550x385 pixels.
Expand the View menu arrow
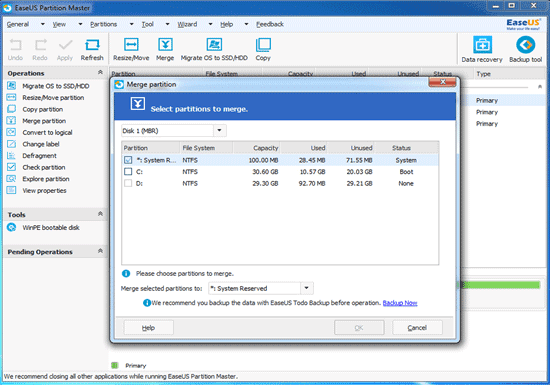tap(80, 24)
